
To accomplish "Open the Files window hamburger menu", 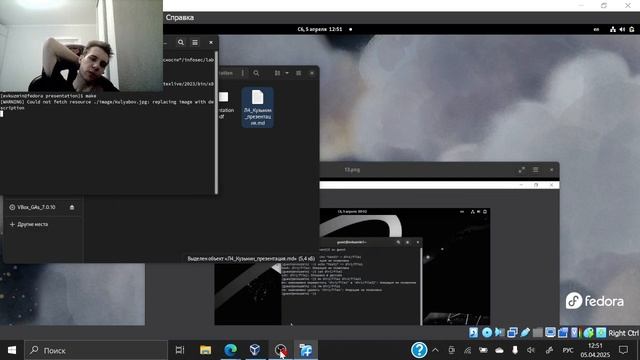I will pos(298,73).
